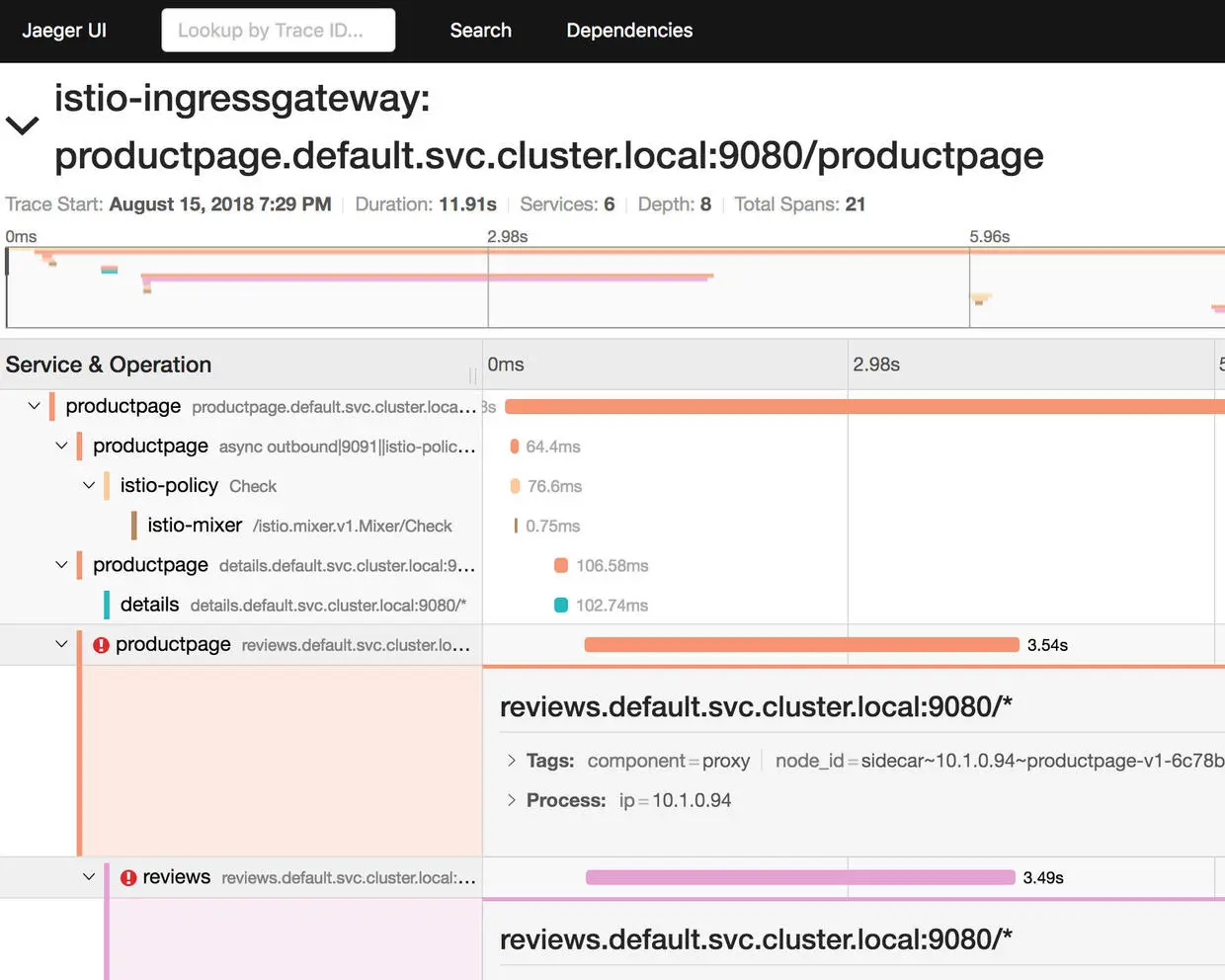The height and width of the screenshot is (980, 1225).
Task: Click the pink 3.49s reviews span bar
Action: (800, 877)
